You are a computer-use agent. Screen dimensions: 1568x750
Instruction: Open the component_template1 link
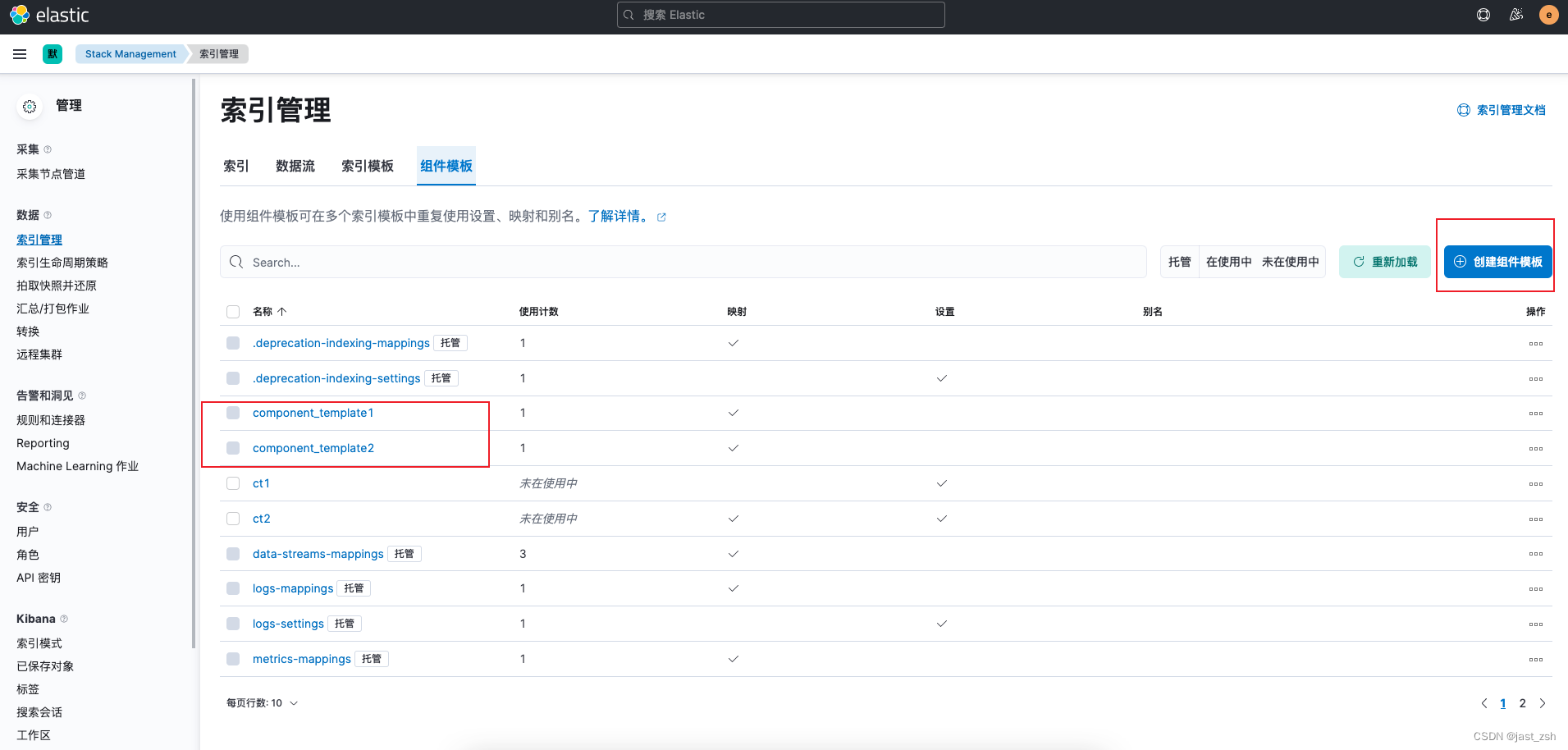(x=313, y=413)
